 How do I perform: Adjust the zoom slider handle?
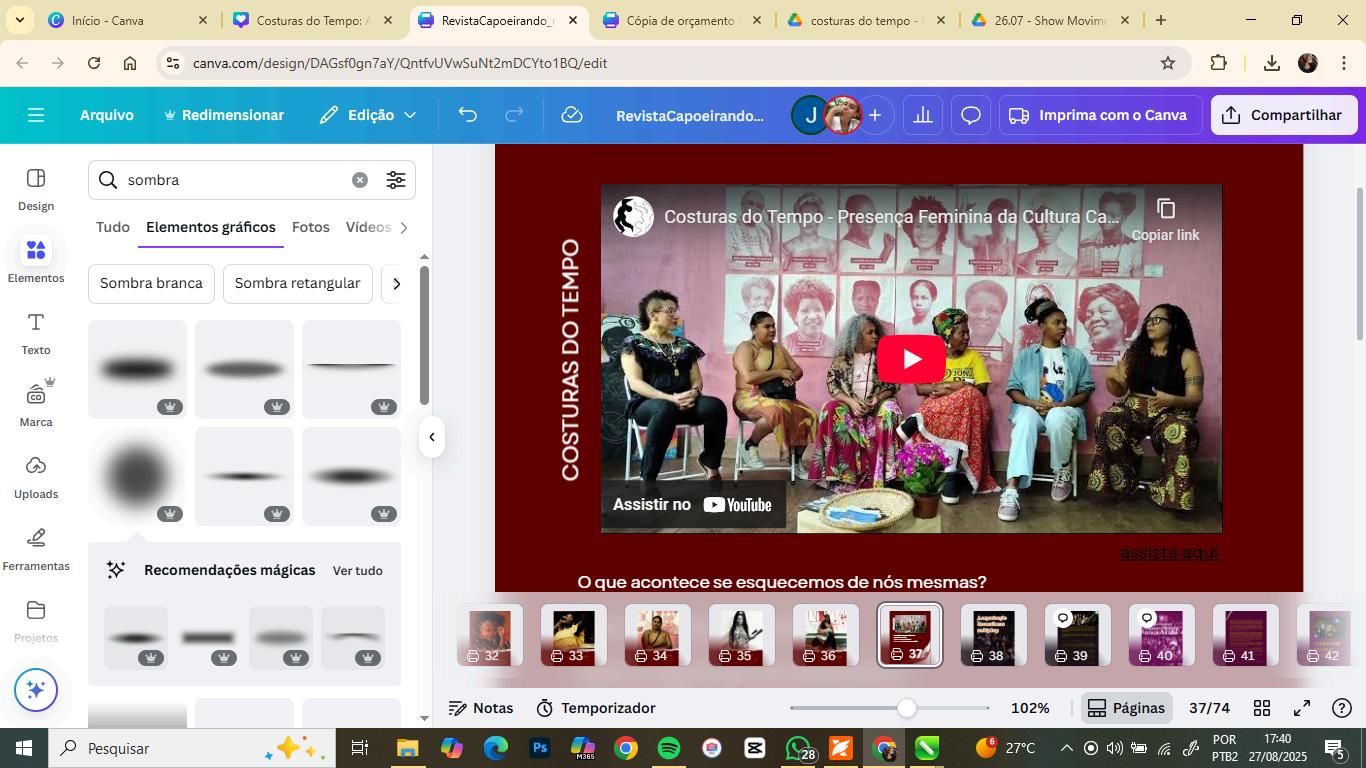[x=906, y=708]
